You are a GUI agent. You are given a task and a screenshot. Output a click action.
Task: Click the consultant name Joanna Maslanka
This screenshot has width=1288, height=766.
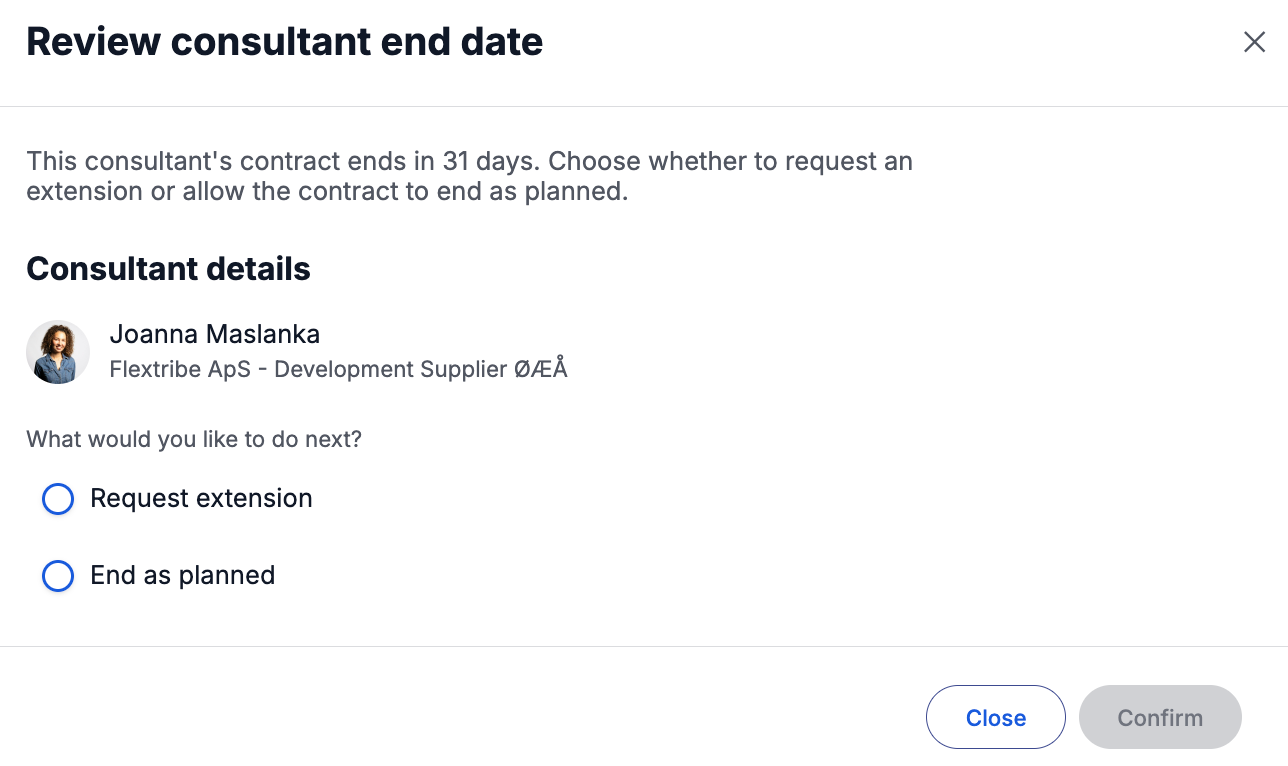pos(215,334)
